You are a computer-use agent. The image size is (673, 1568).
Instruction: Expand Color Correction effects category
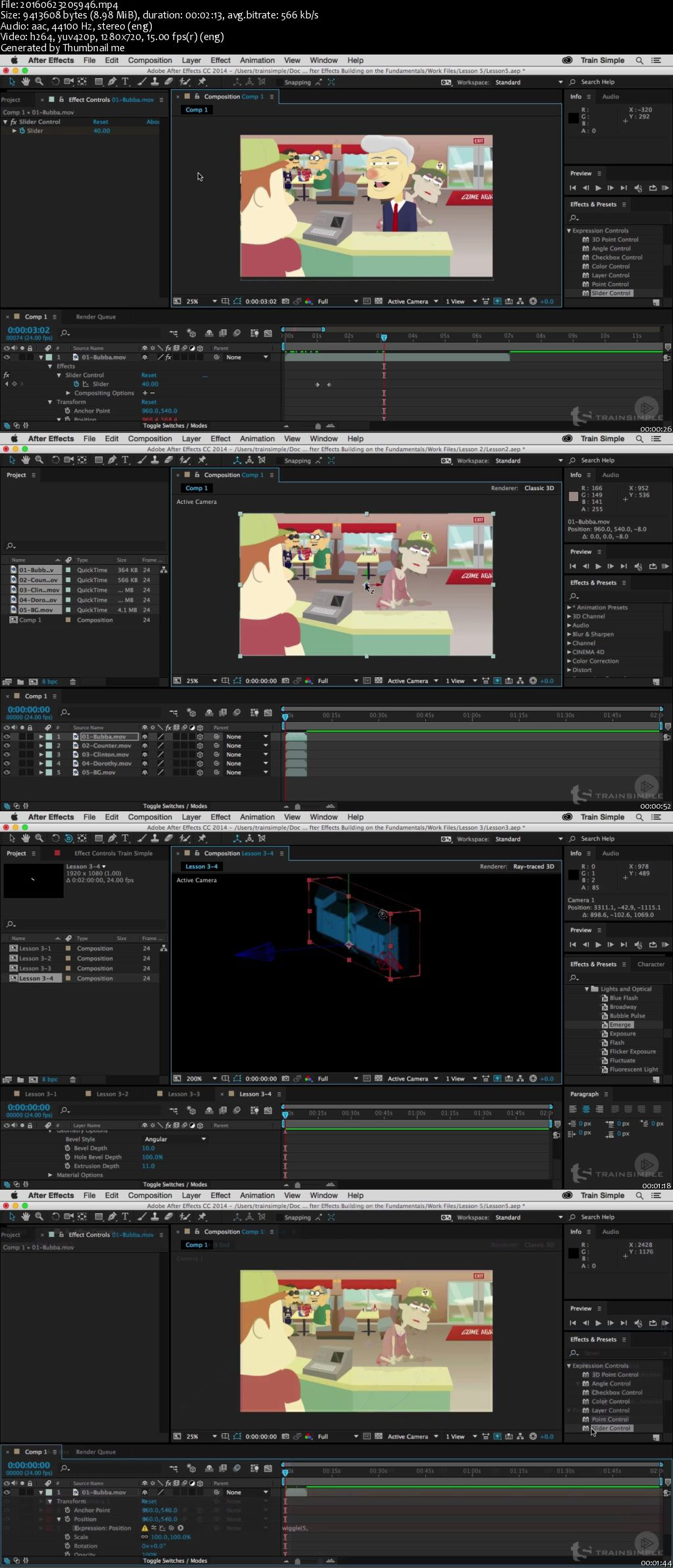[x=569, y=661]
